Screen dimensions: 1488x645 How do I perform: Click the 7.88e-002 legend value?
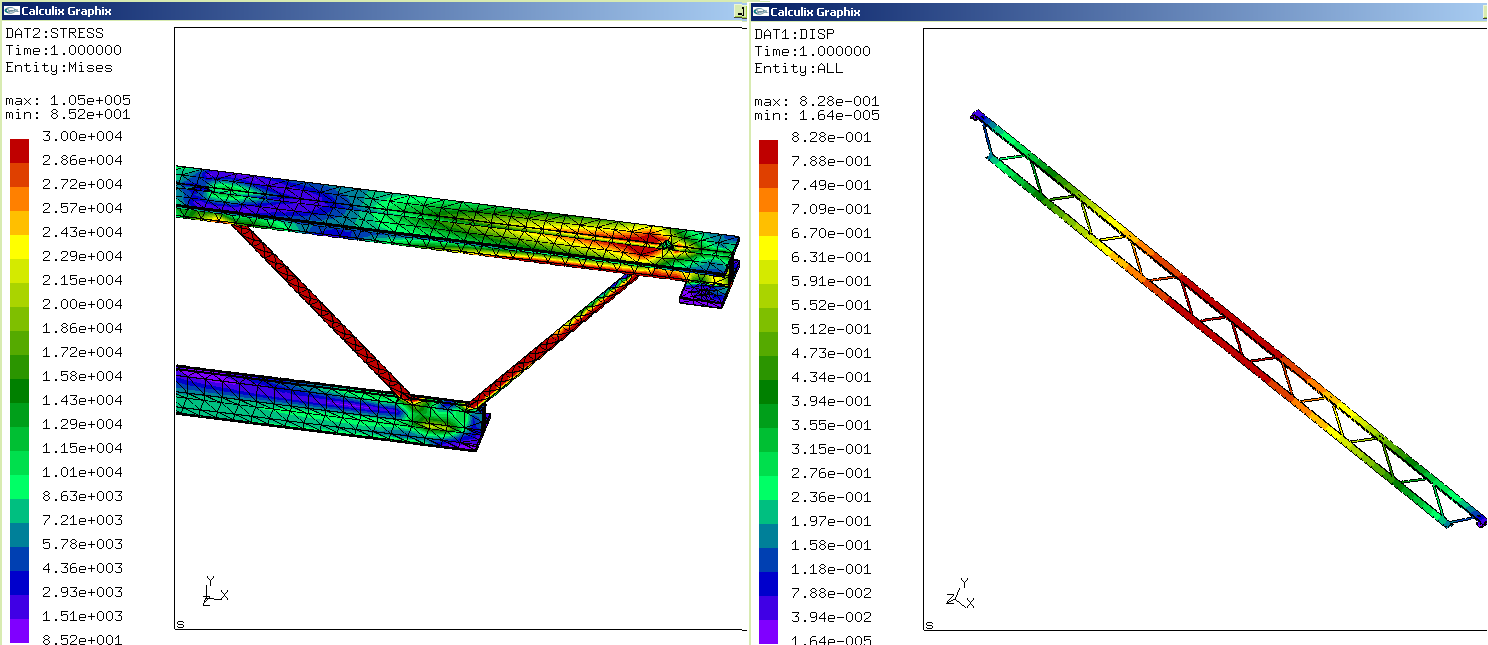[x=829, y=593]
